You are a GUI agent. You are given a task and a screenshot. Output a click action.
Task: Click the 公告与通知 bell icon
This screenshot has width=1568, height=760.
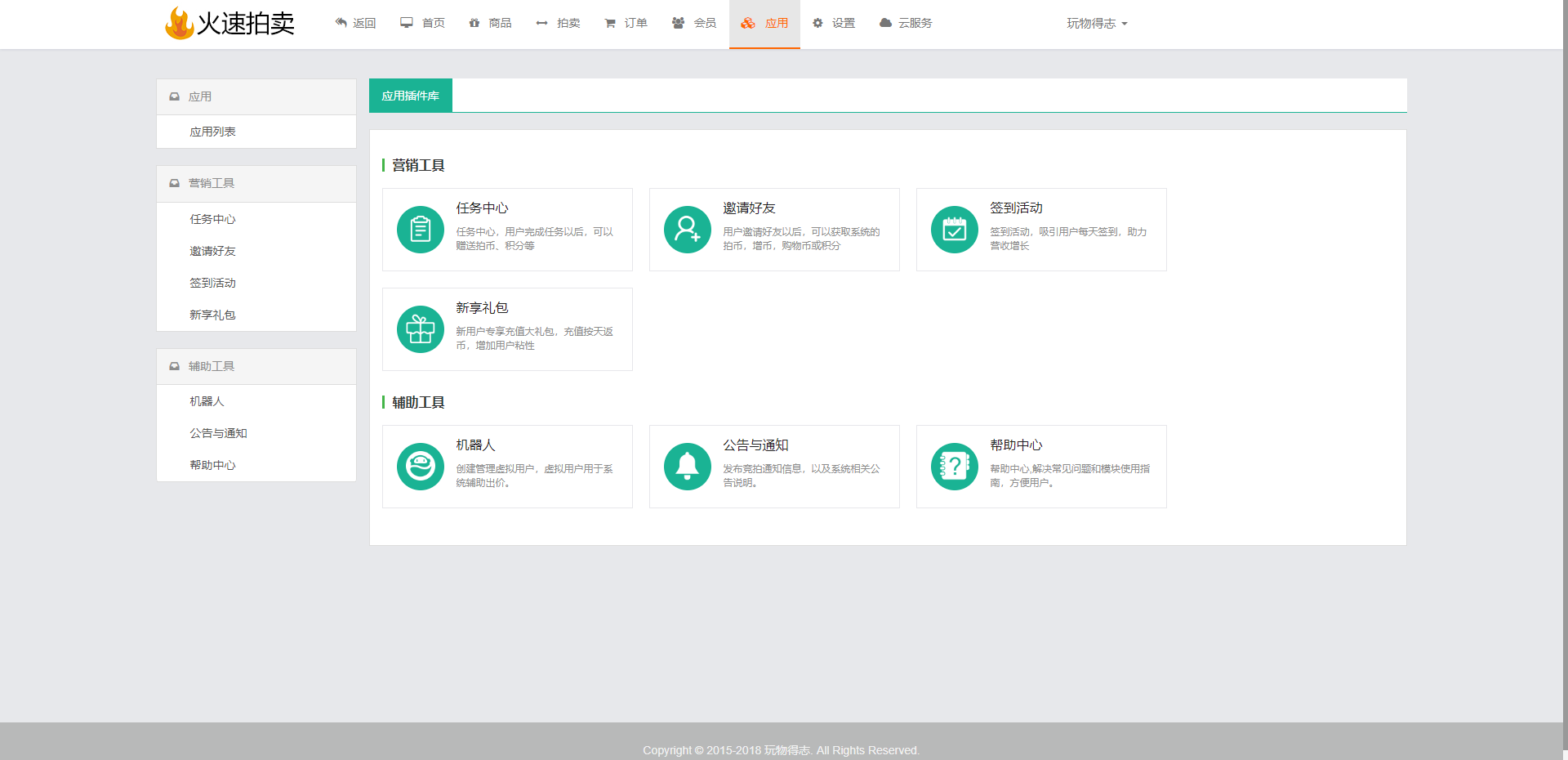click(688, 467)
